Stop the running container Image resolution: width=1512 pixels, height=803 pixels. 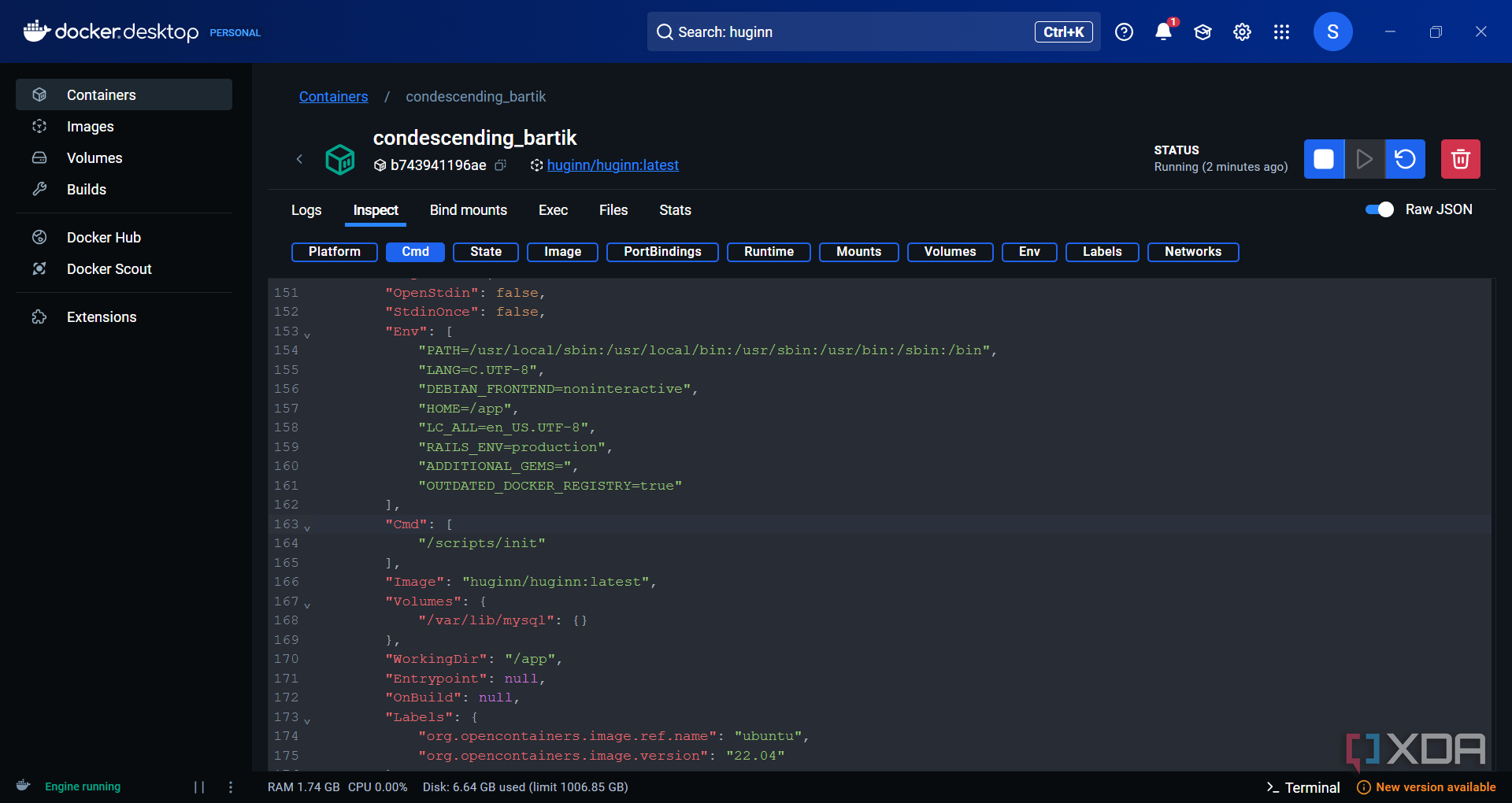[x=1324, y=159]
